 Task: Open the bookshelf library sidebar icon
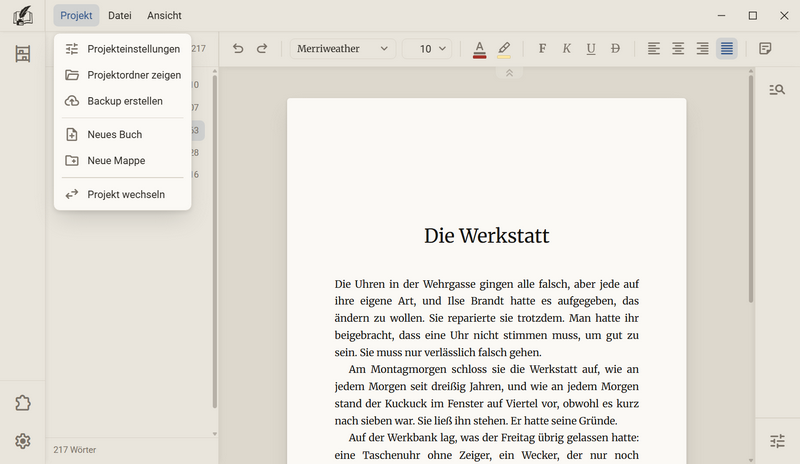tap(22, 54)
